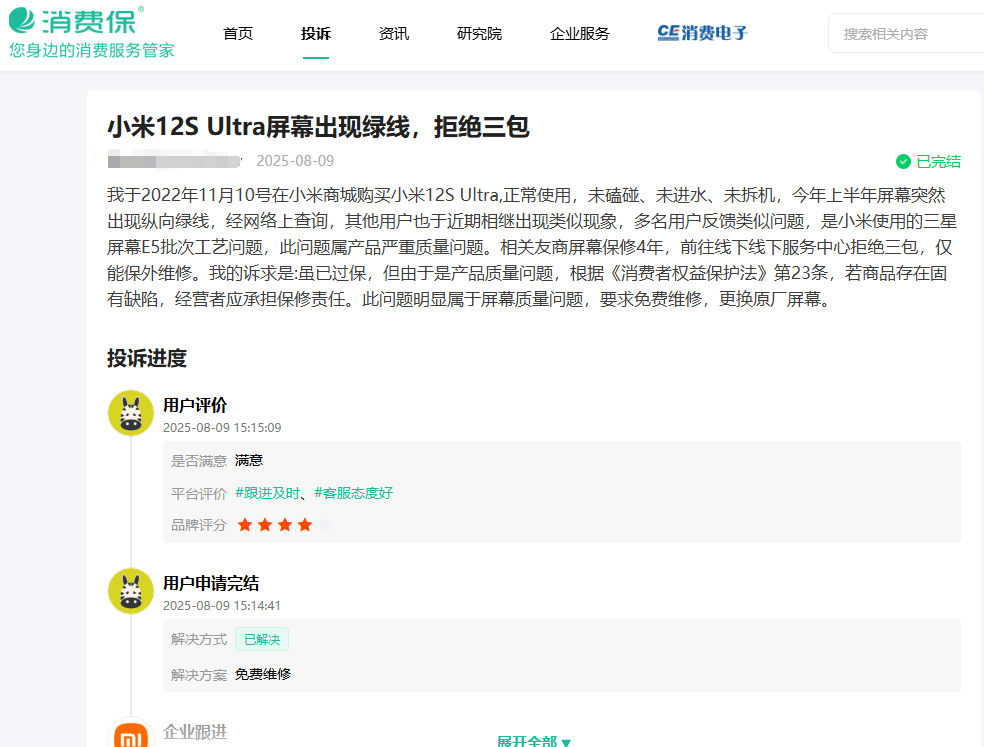Open the 企业服务 navigation tab

coord(580,34)
